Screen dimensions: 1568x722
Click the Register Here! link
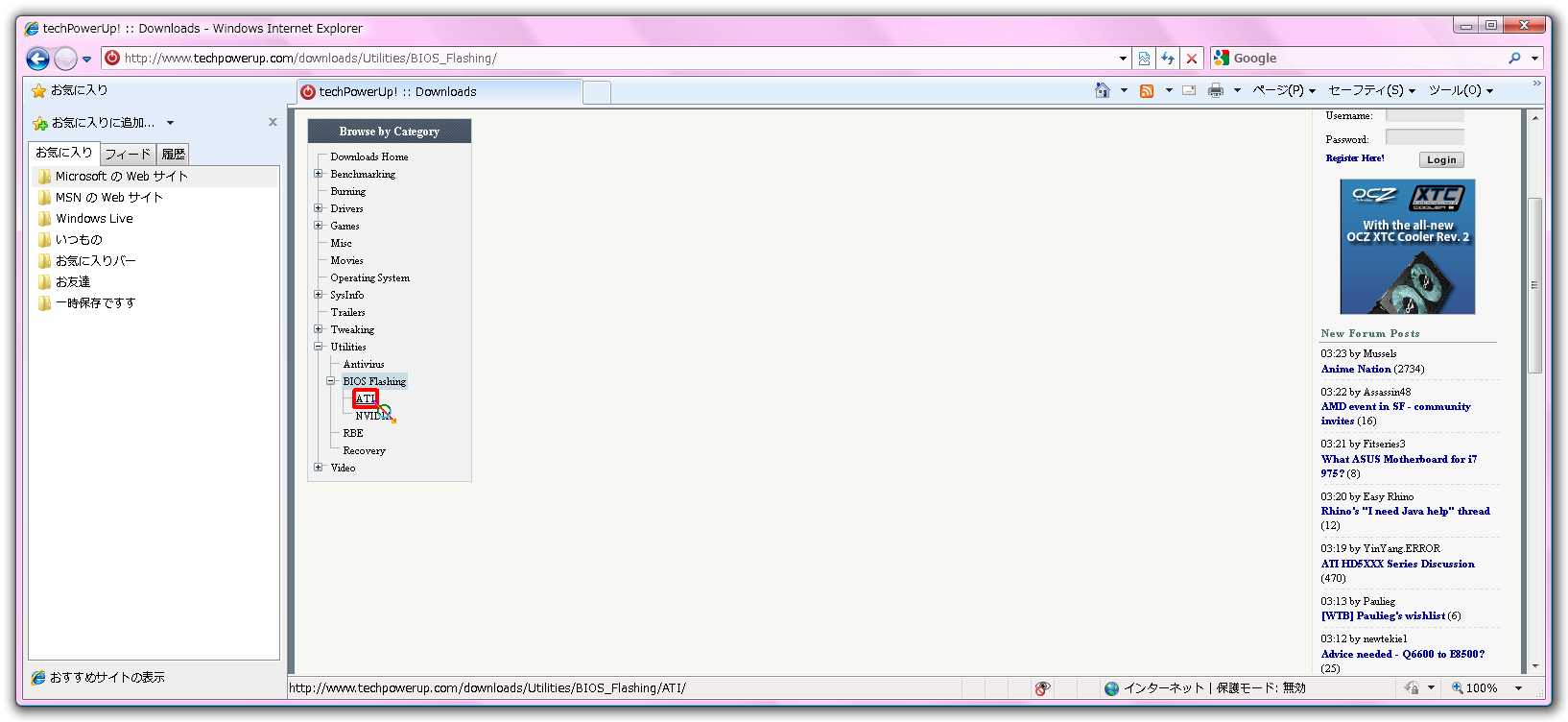[x=1355, y=158]
